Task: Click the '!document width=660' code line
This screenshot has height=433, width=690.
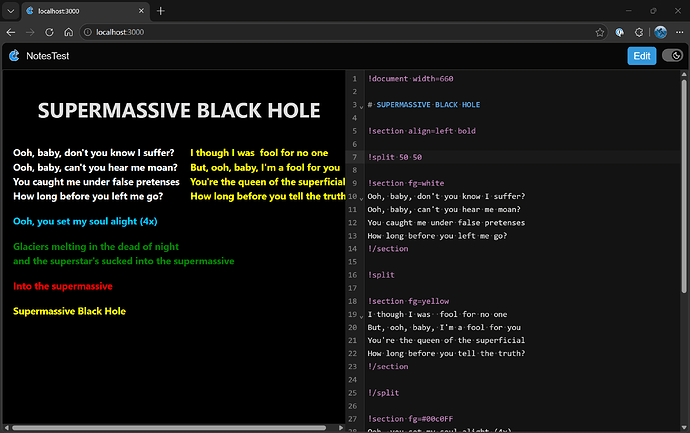Action: [411, 79]
